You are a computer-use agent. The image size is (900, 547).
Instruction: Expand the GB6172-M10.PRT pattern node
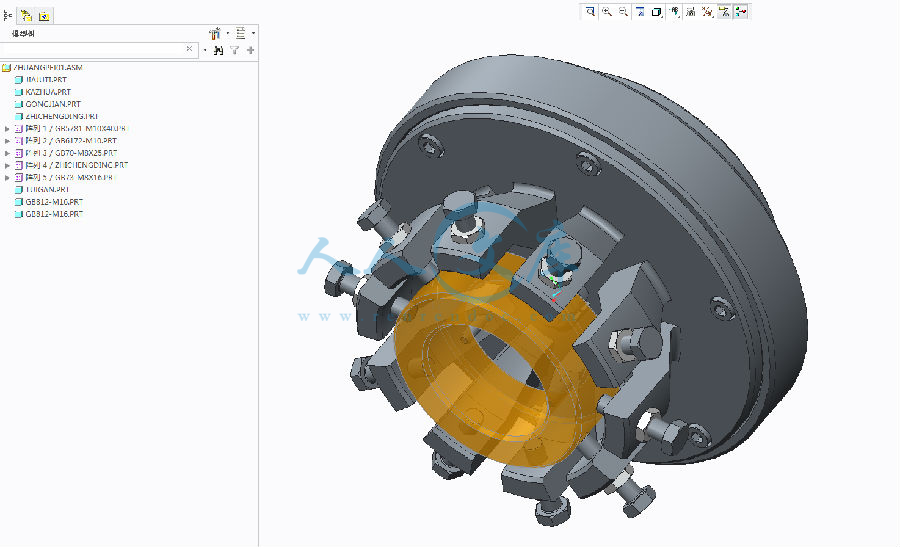click(7, 141)
